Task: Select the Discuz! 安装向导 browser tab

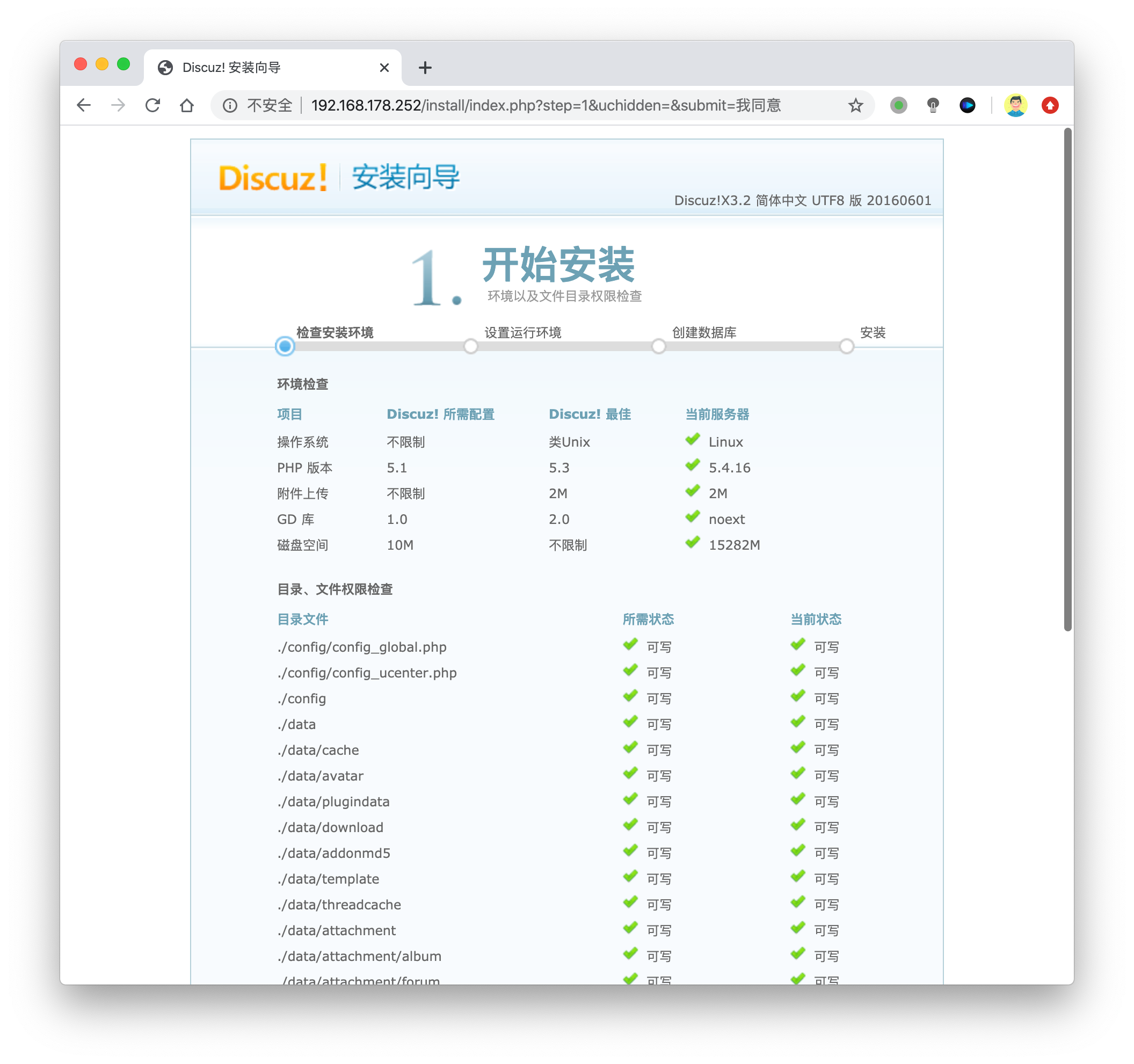Action: 273,68
